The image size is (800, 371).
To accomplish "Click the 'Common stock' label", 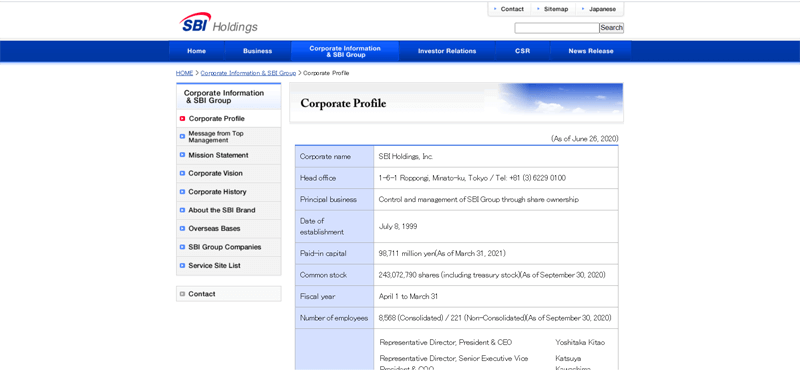I will 323,275.
